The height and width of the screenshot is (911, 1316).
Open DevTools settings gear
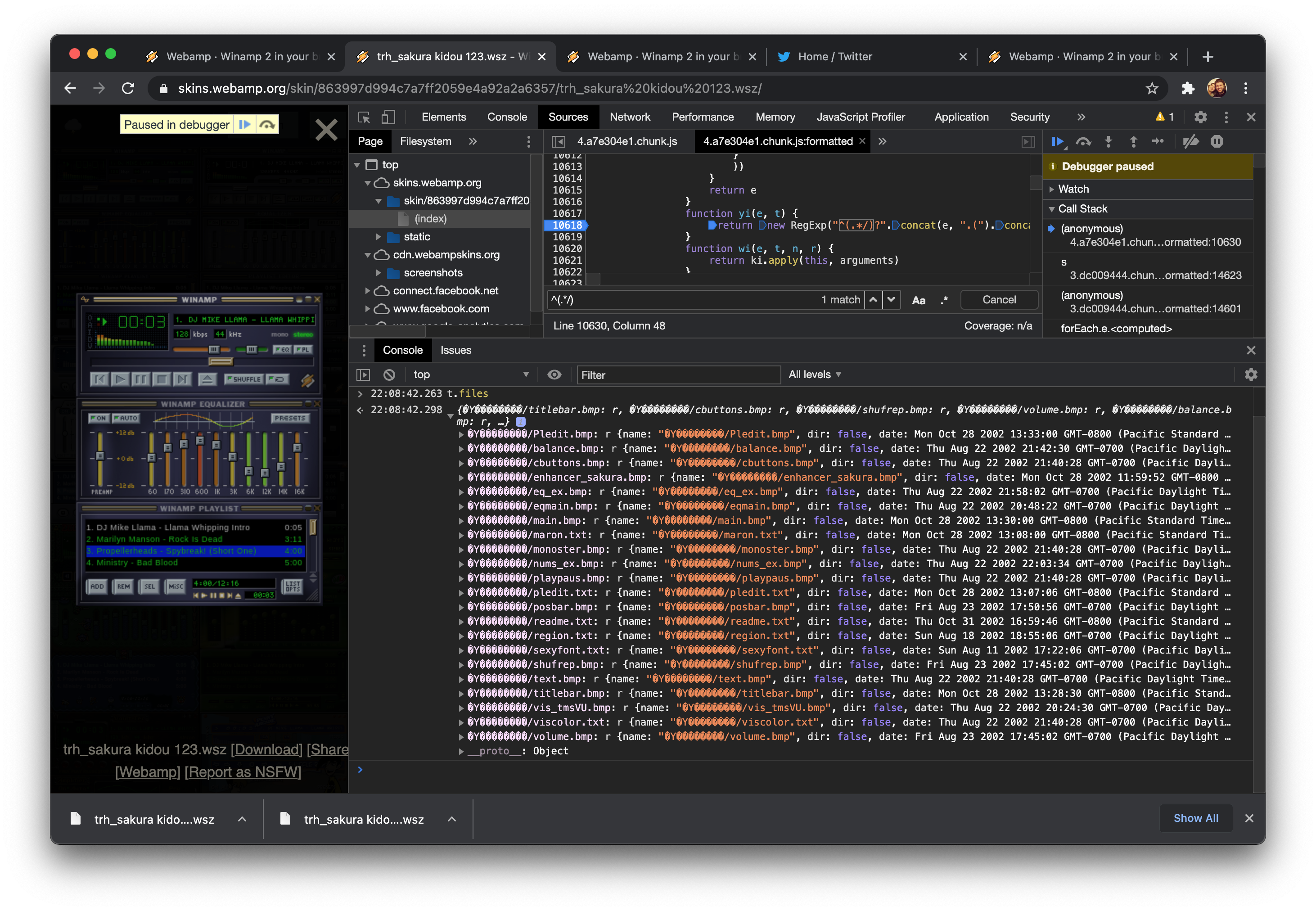pos(1200,117)
